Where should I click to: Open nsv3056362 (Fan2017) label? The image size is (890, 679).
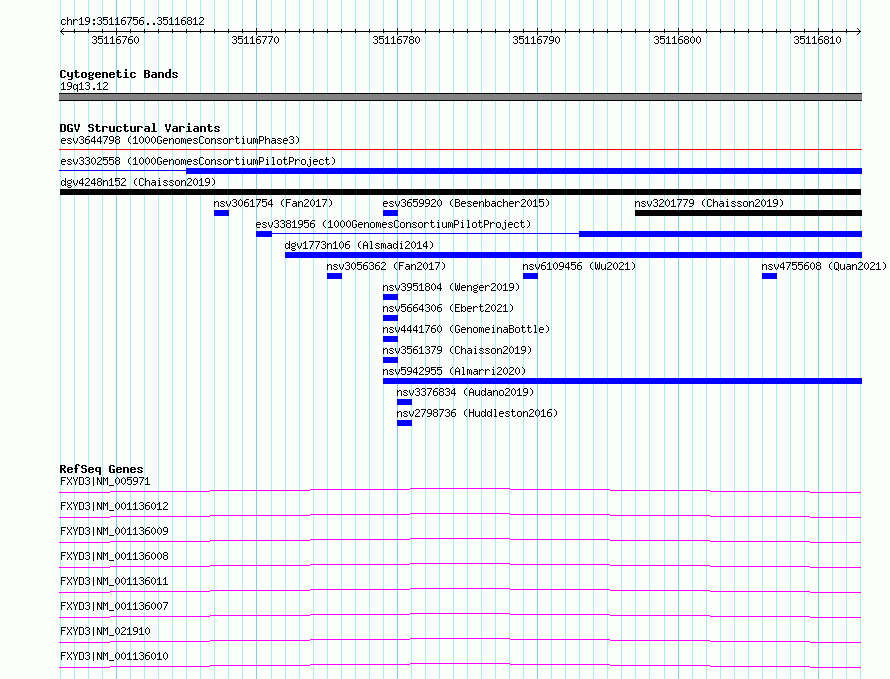pos(386,266)
